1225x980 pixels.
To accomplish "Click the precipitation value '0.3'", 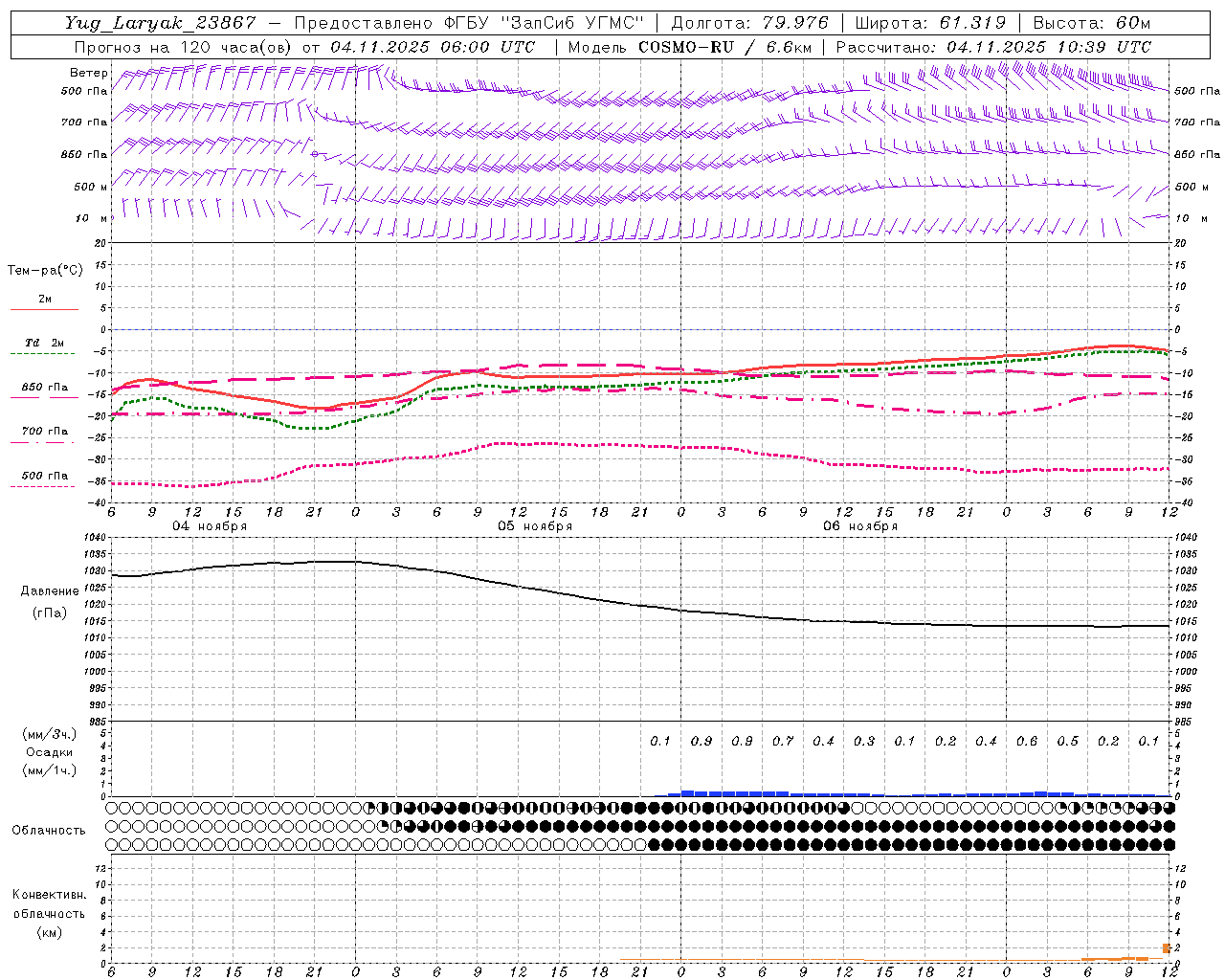I will click(864, 742).
